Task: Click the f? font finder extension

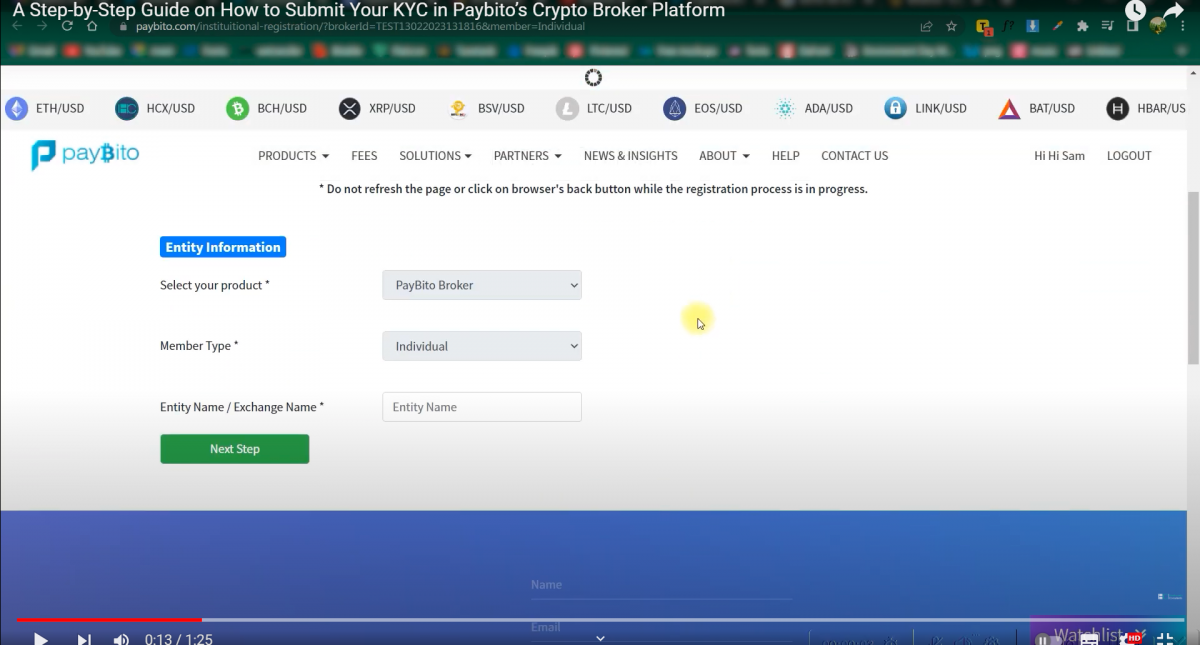Action: [x=1009, y=26]
